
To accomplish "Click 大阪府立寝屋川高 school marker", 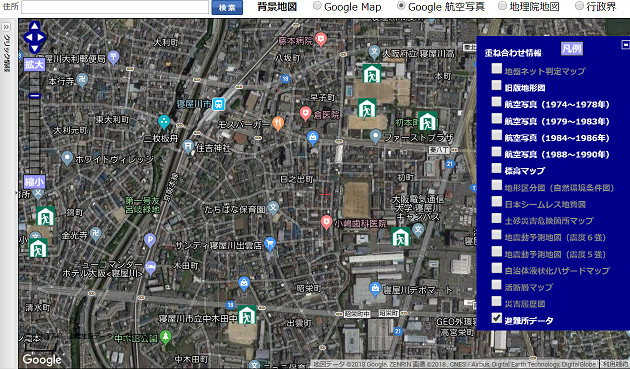I will click(x=374, y=51).
